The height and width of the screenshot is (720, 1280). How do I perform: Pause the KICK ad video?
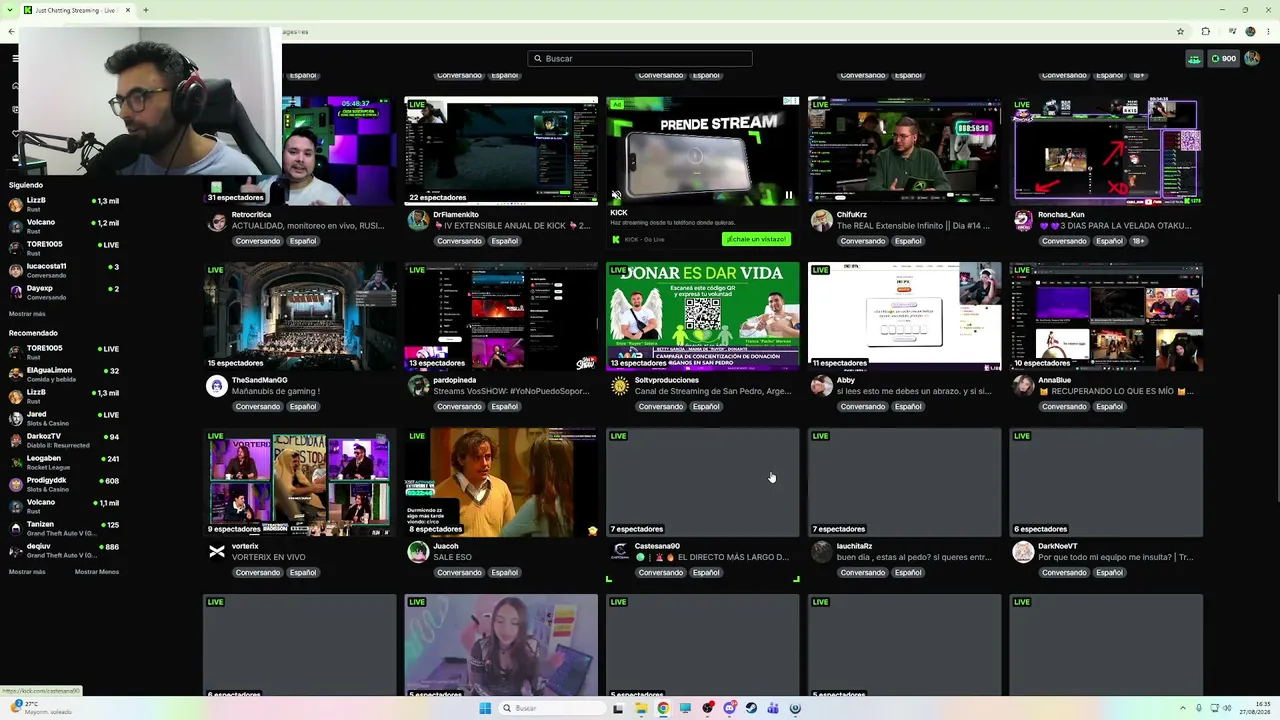788,195
